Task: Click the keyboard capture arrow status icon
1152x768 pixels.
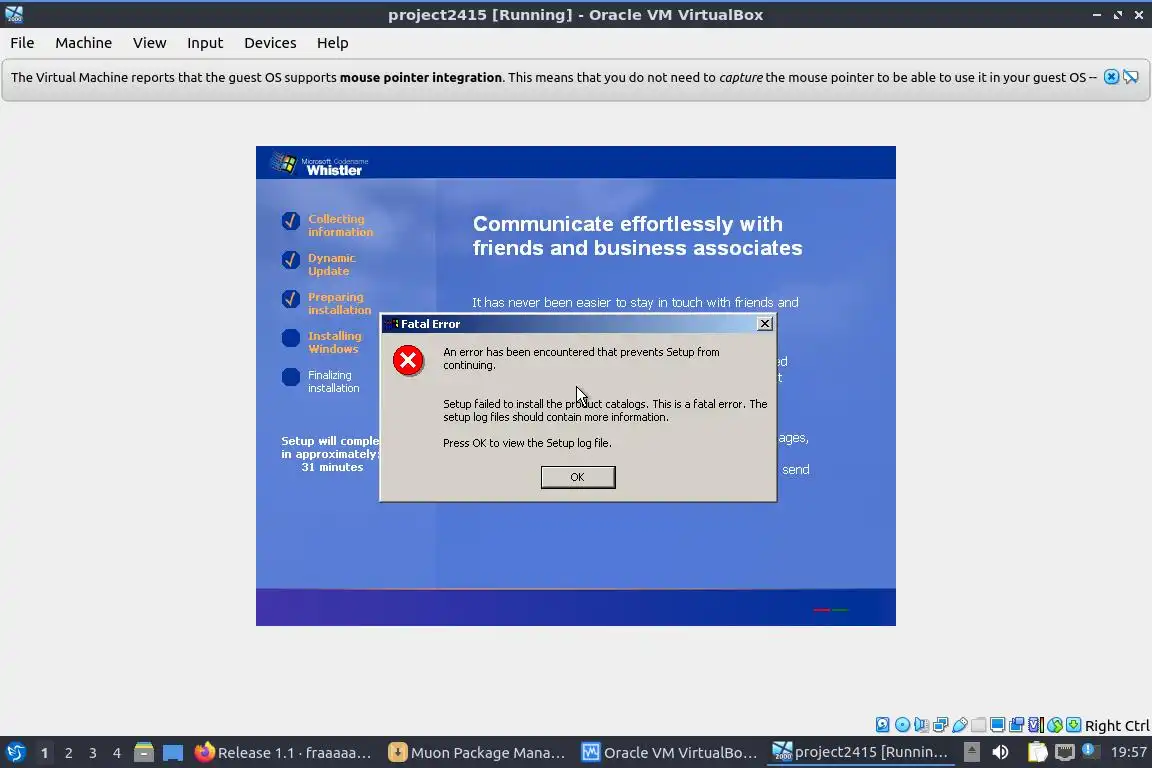Action: click(1073, 725)
